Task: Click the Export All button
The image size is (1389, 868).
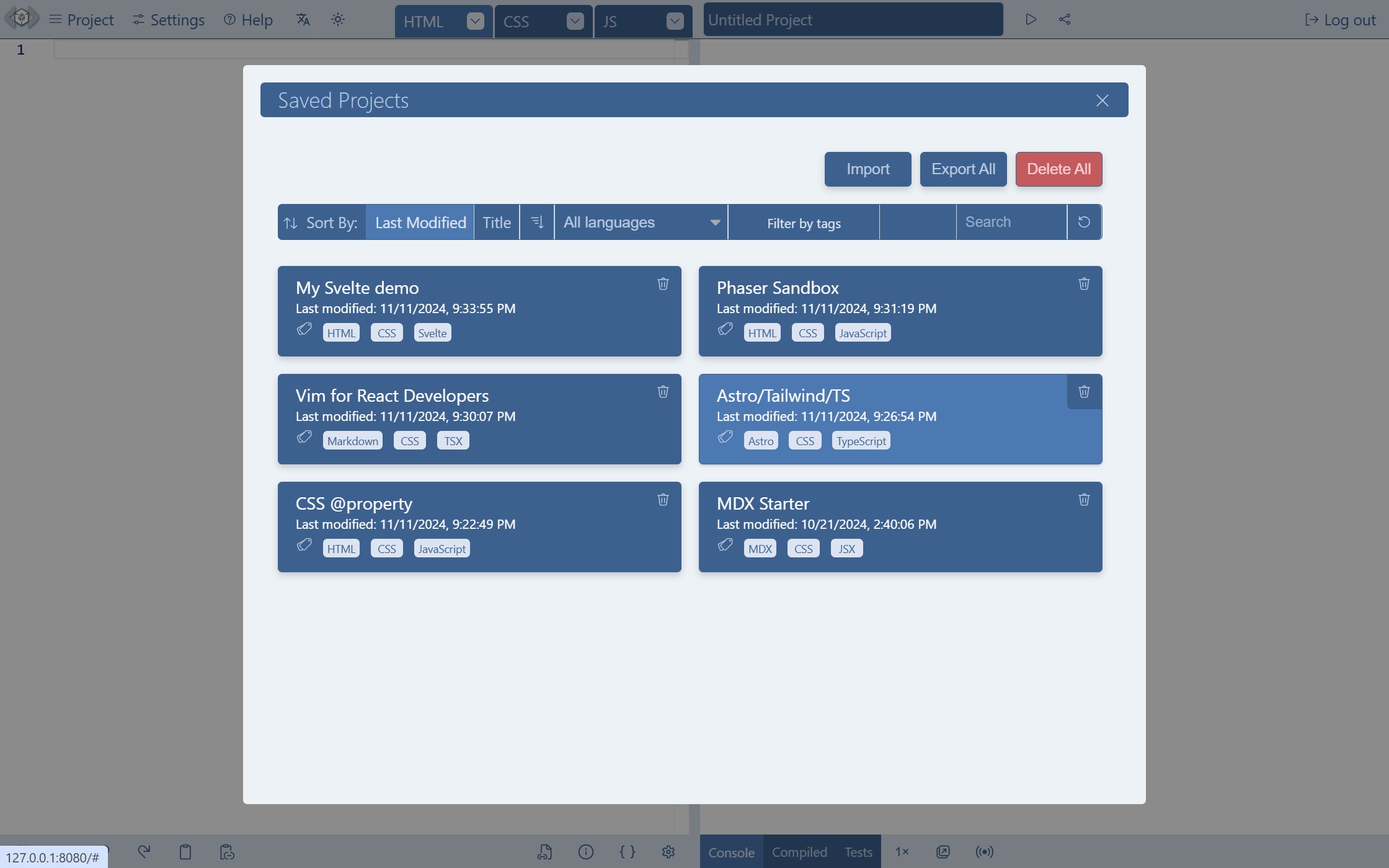Action: (x=963, y=169)
